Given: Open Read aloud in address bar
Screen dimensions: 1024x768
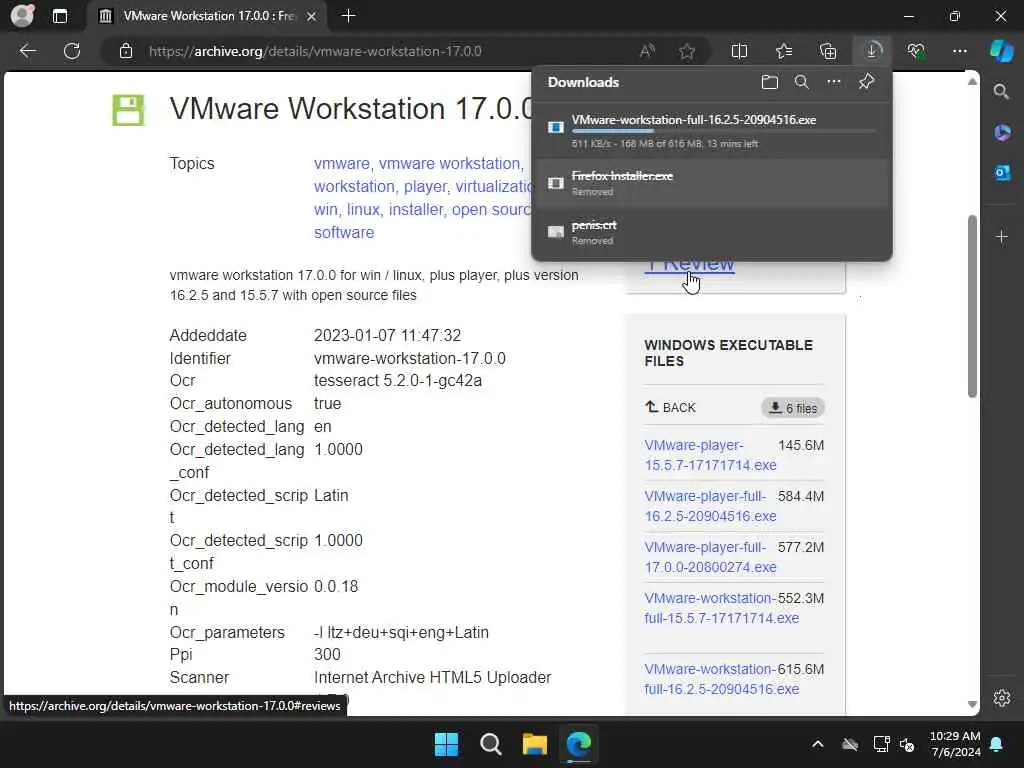Looking at the screenshot, I should click(x=647, y=51).
